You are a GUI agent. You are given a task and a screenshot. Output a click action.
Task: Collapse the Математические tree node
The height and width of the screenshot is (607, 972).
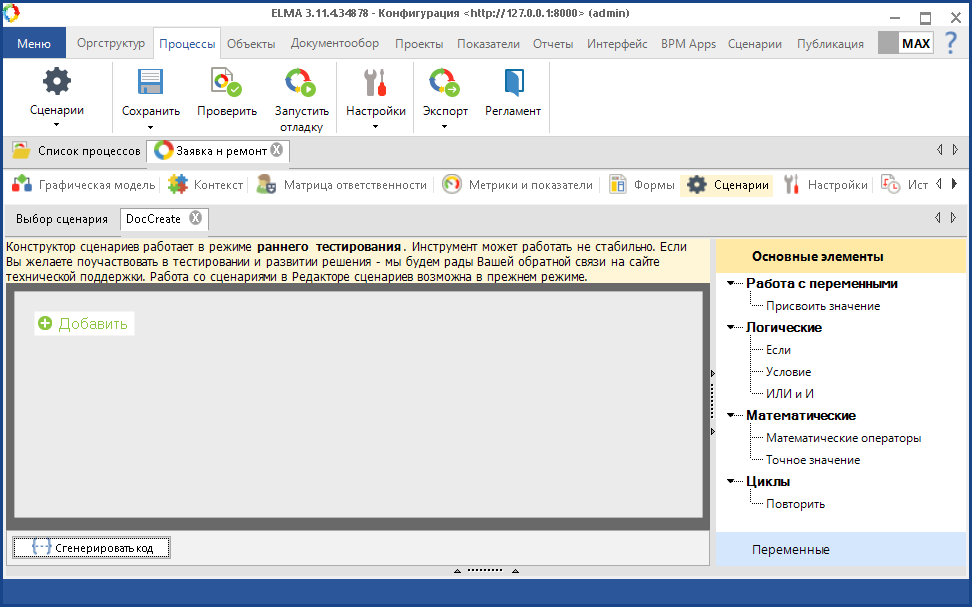731,415
